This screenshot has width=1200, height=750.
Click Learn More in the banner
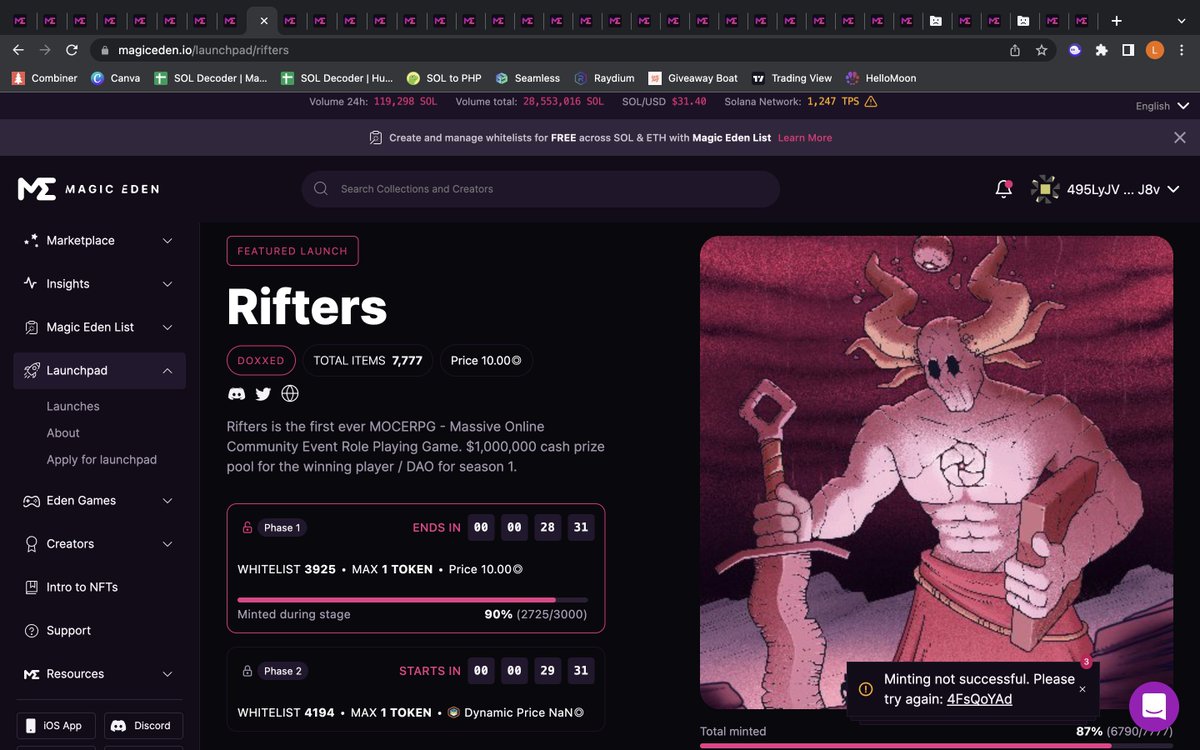805,138
